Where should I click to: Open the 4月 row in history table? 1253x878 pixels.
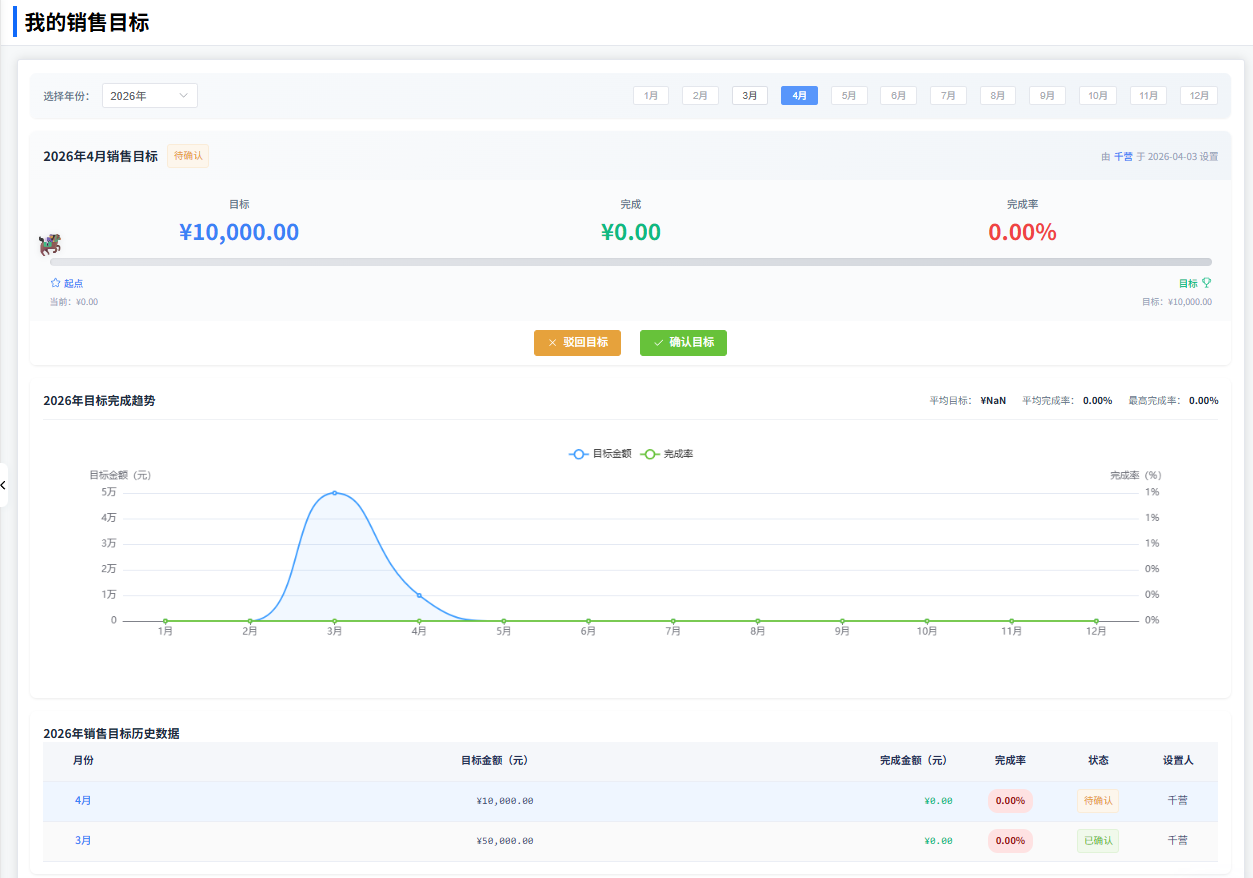[83, 801]
